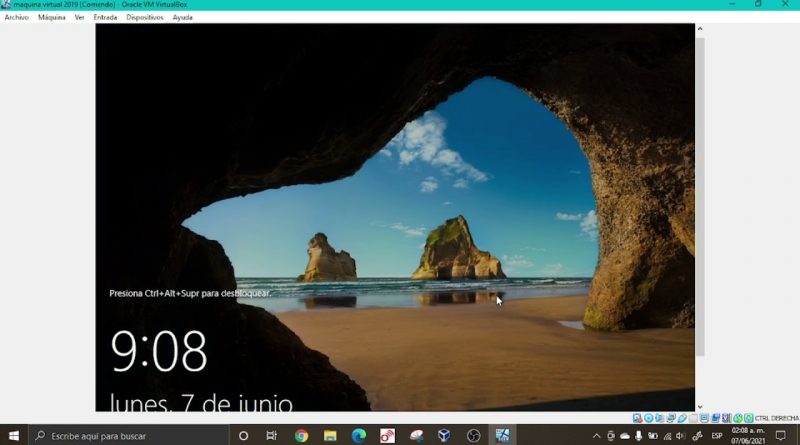800x445 pixels.
Task: Open OBS Studio from taskbar
Action: click(473, 436)
